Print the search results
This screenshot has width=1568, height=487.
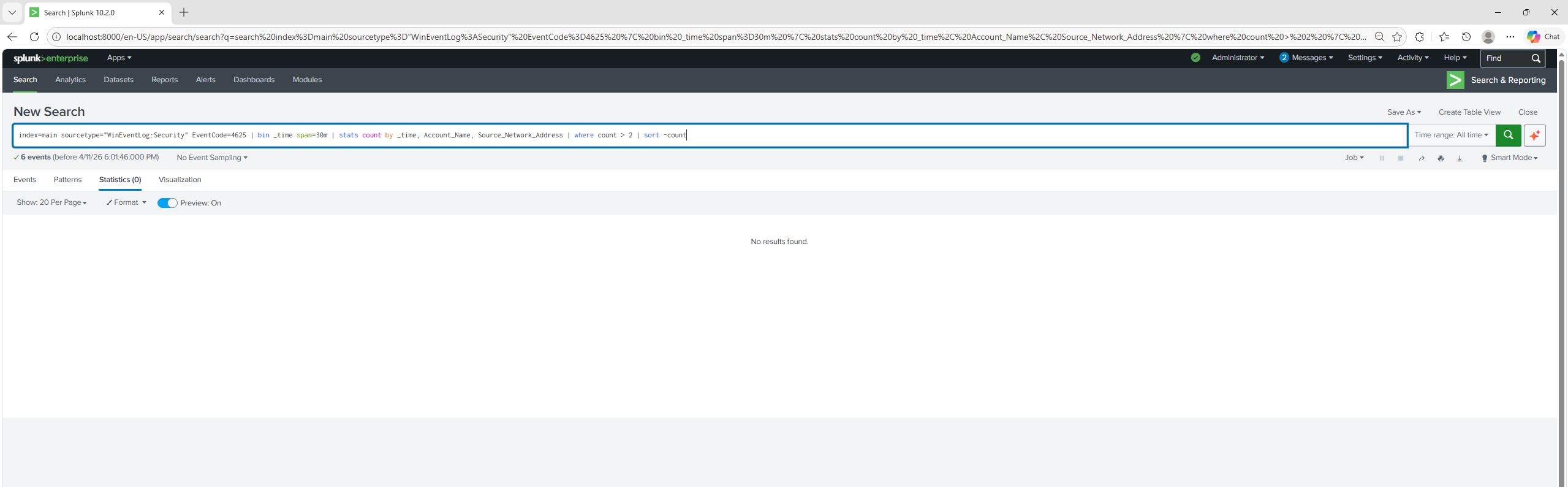[x=1441, y=158]
